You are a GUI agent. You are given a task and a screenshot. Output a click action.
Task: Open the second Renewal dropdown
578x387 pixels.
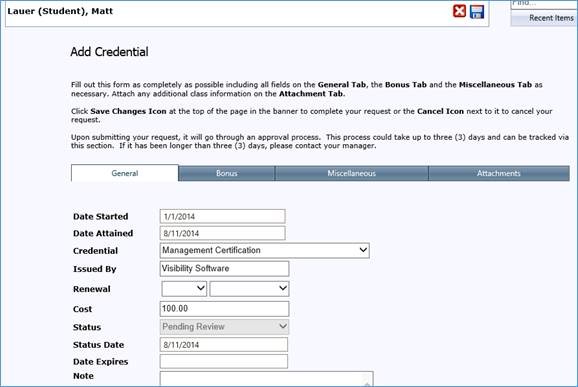(249, 289)
